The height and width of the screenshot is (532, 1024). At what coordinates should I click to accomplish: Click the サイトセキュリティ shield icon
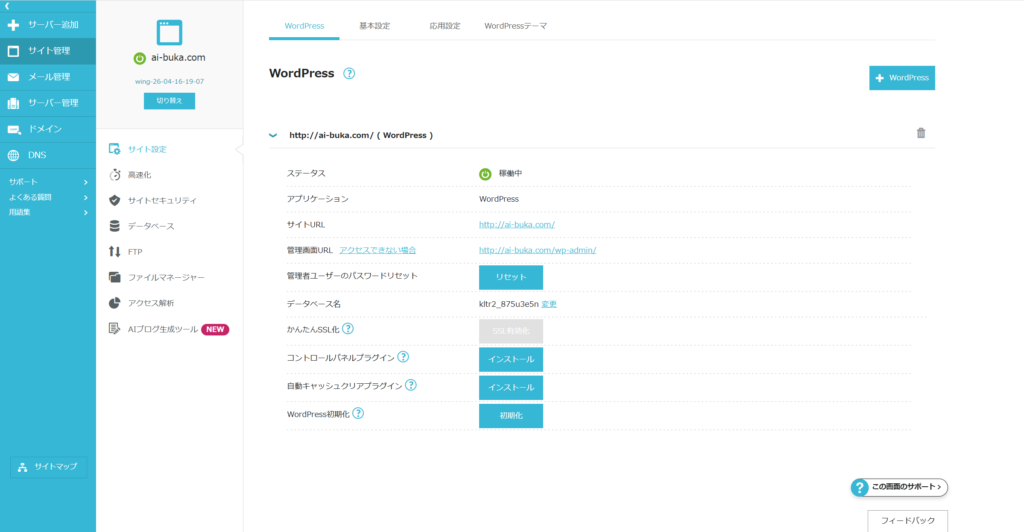[114, 200]
